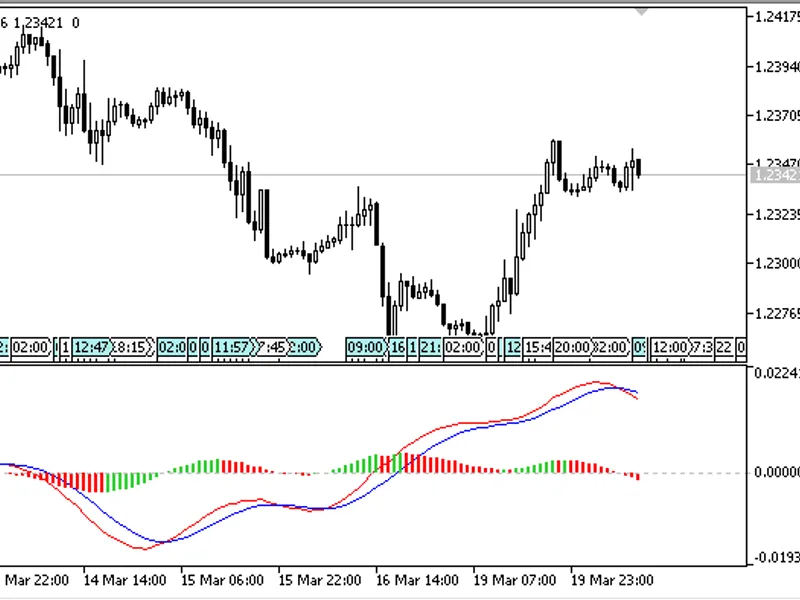800x600 pixels.
Task: Click the 14 Mar 14:00 date label
Action: coord(124,581)
